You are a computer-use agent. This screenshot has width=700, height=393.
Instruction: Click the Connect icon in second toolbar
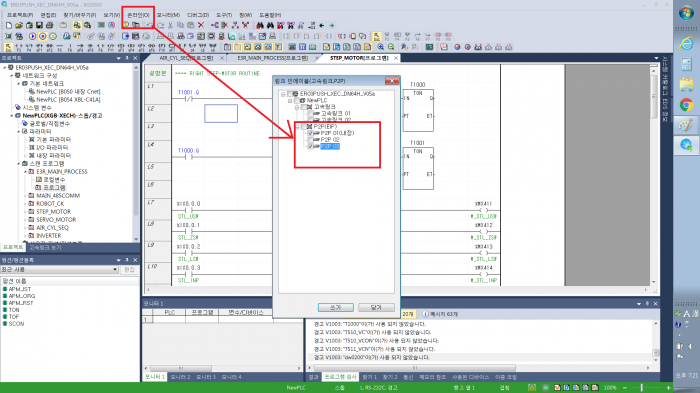coord(8,36)
